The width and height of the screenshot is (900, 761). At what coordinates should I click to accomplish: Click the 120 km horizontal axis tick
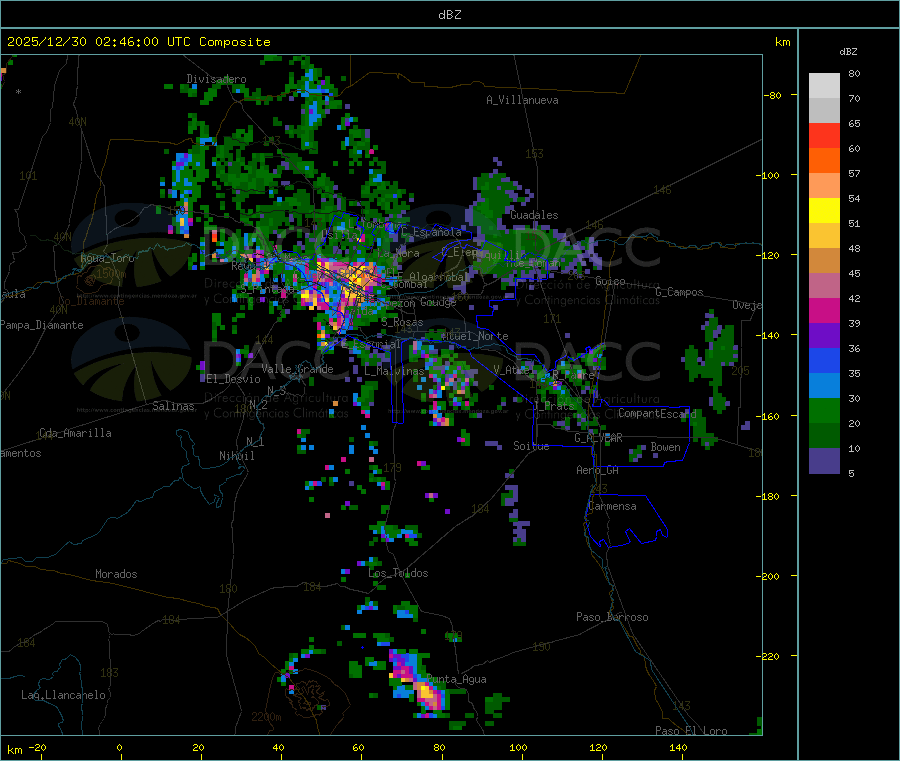coord(598,748)
